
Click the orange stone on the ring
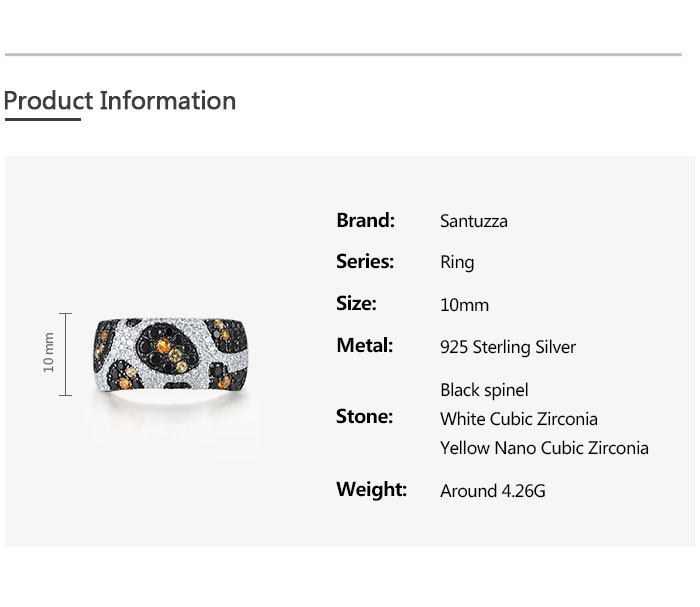162,346
